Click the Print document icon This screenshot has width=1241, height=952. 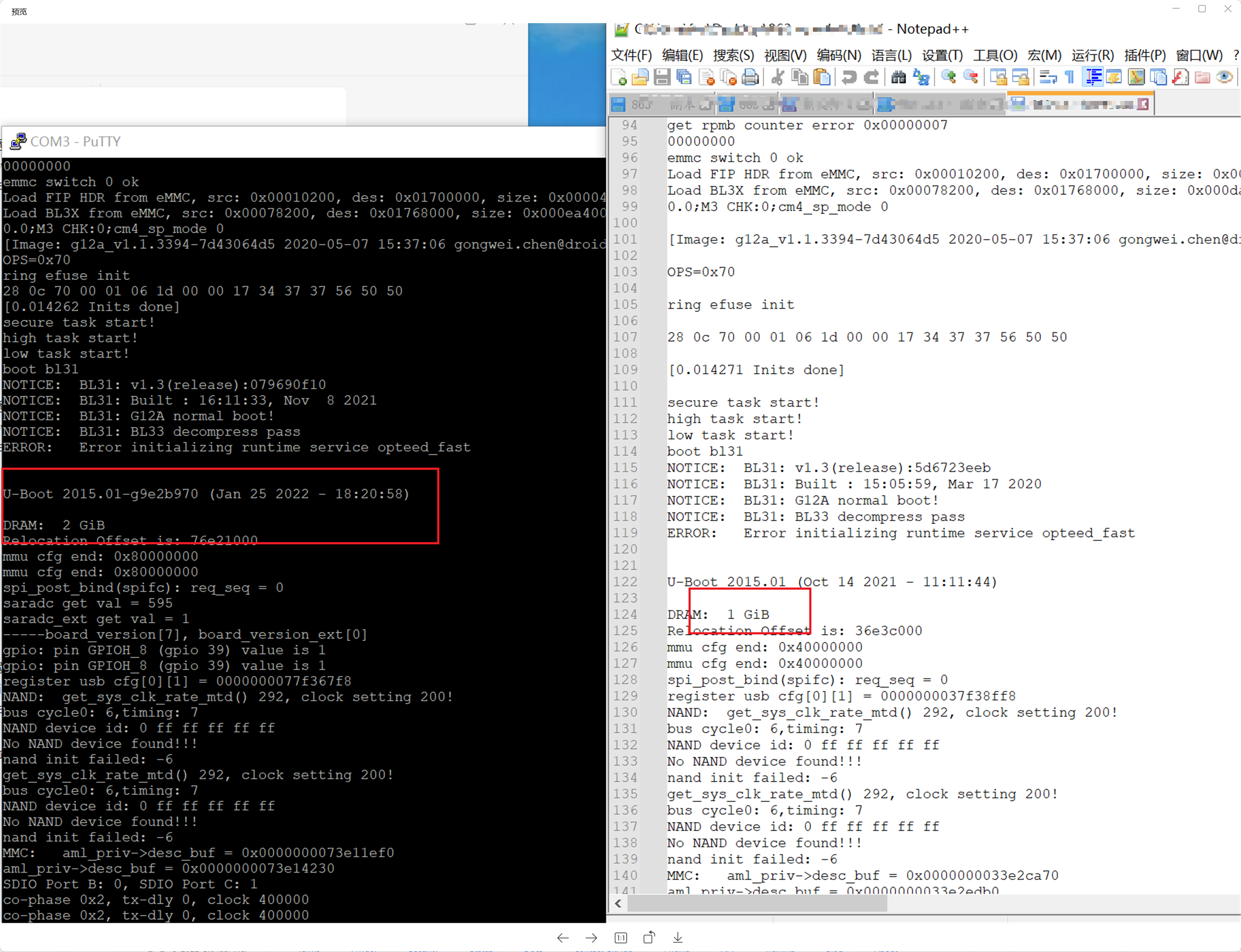point(750,77)
